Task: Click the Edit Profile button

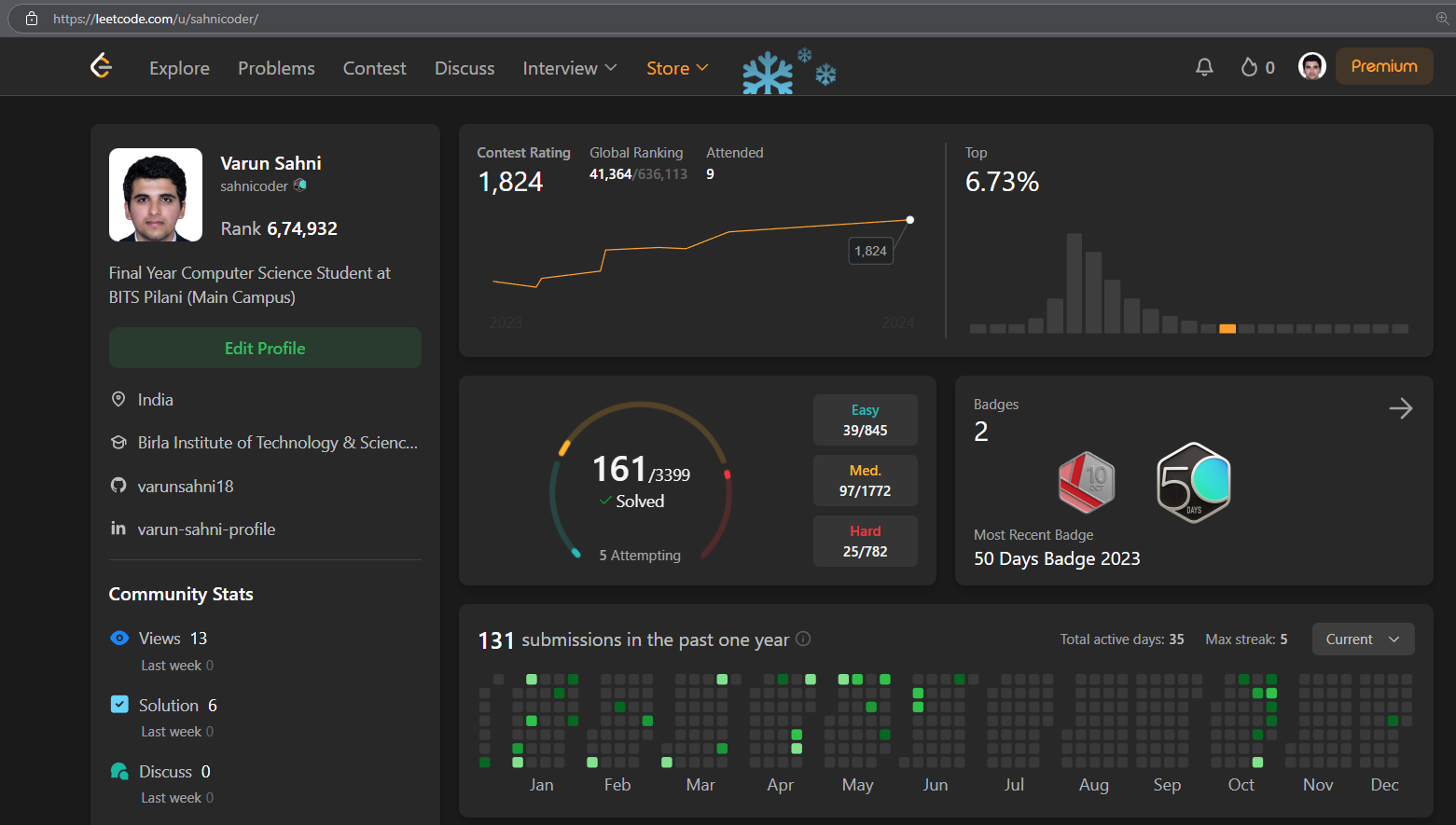Action: click(265, 348)
